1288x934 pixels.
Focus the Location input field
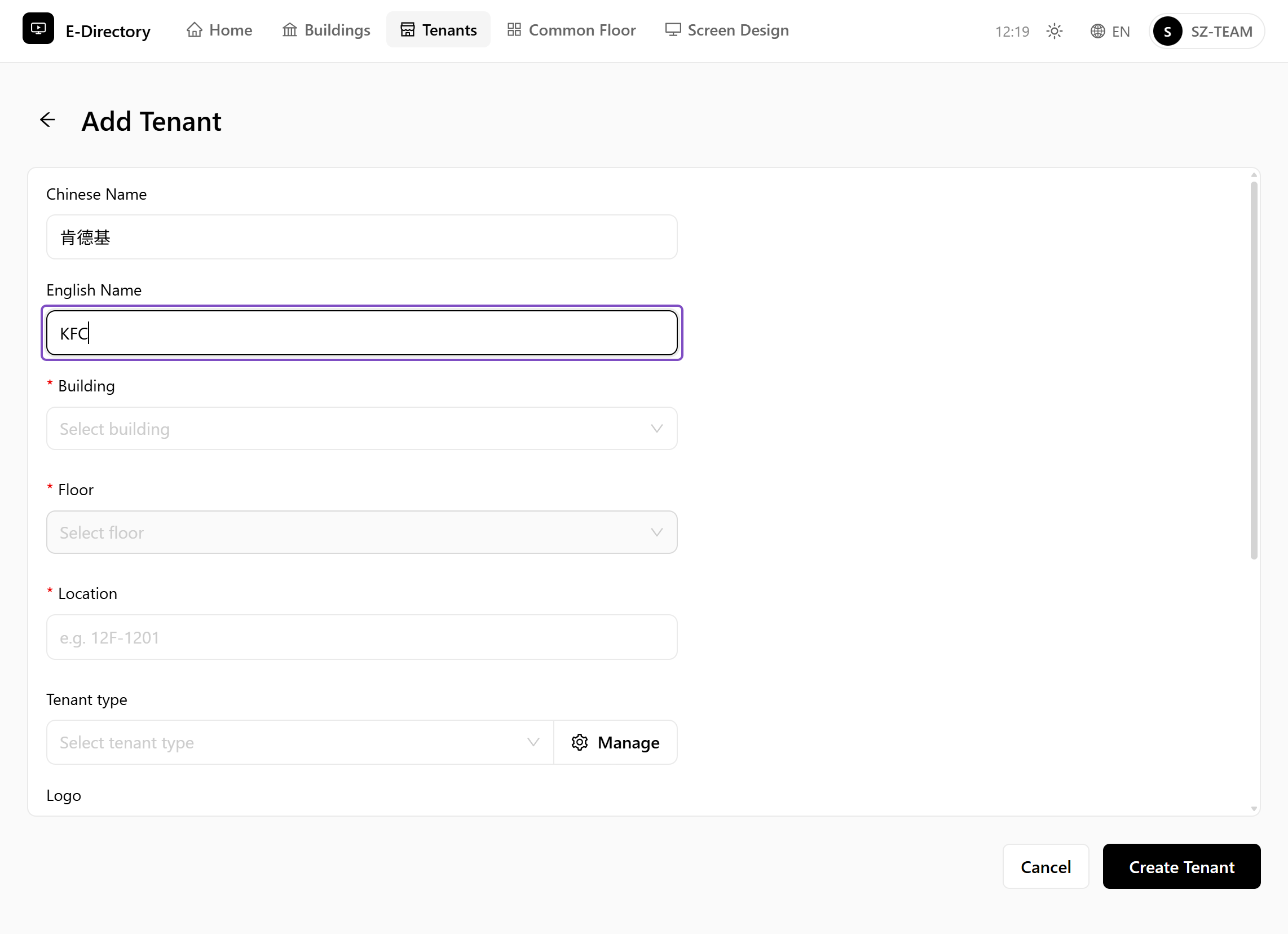[361, 637]
